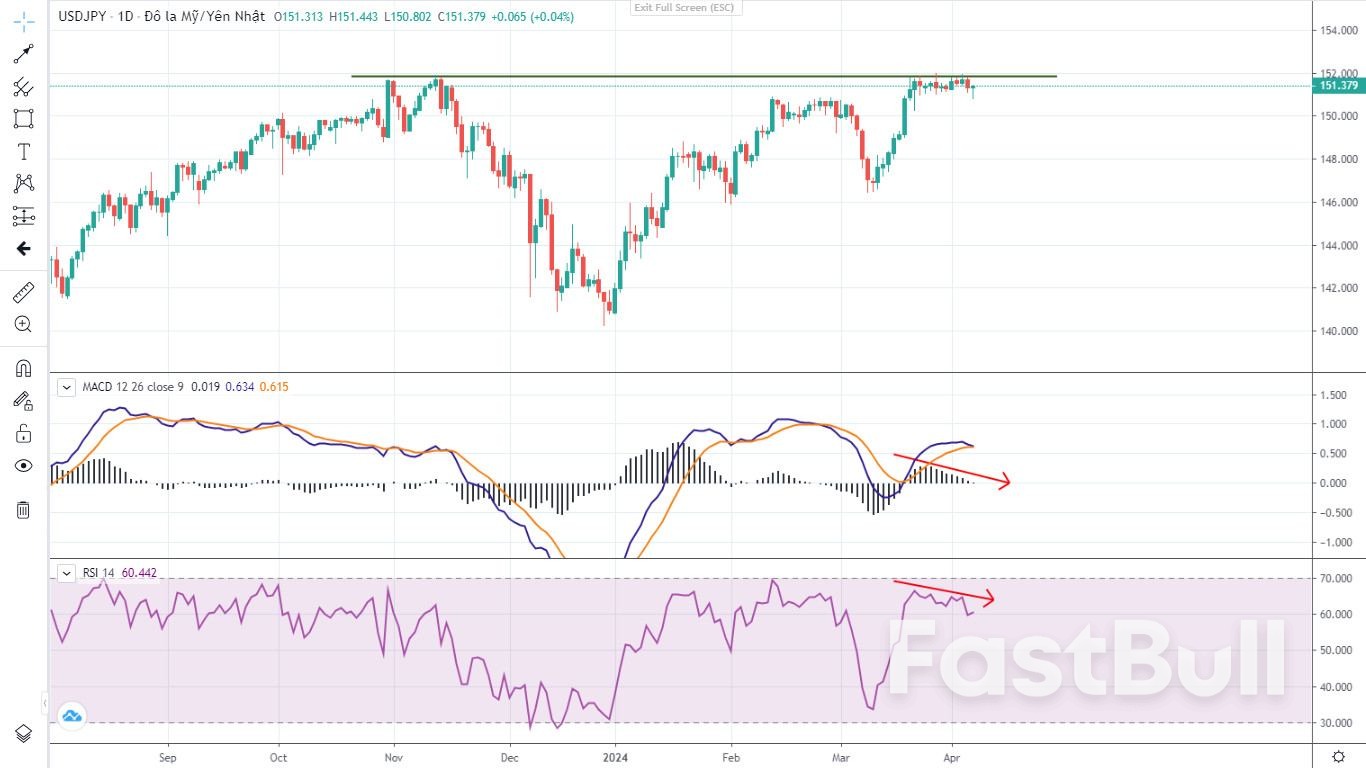Image resolution: width=1366 pixels, height=768 pixels.
Task: Open the chart patterns tool
Action: (x=23, y=183)
